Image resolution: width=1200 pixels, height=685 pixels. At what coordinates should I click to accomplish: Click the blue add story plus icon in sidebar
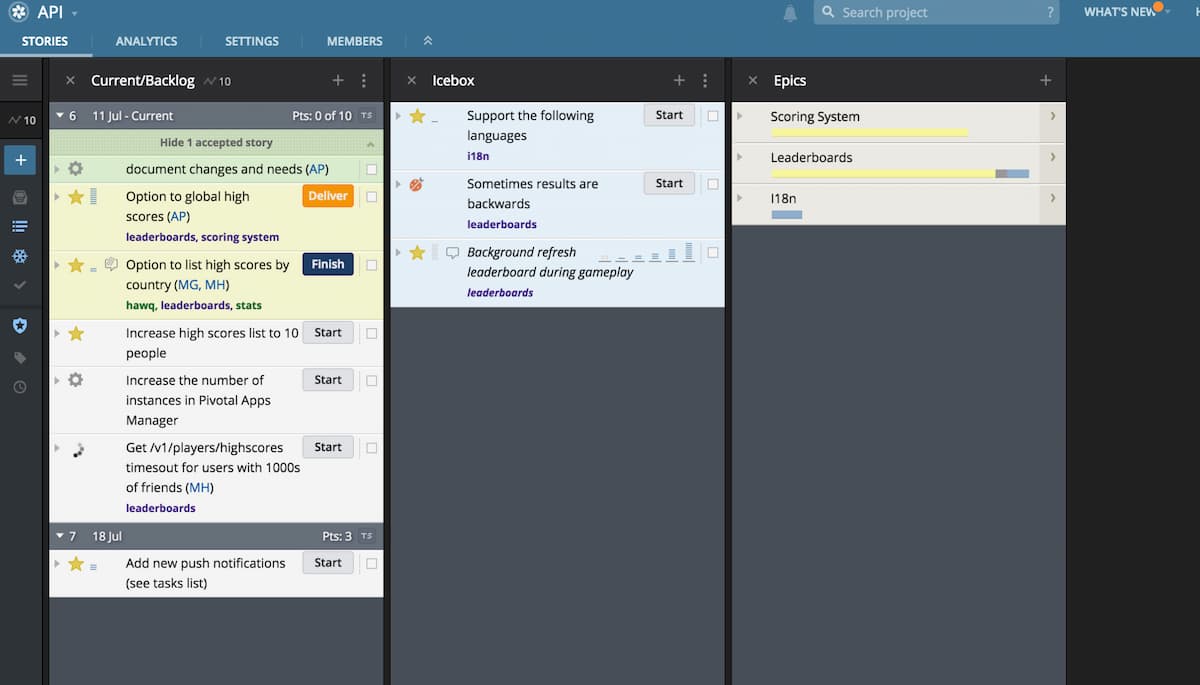(20, 160)
